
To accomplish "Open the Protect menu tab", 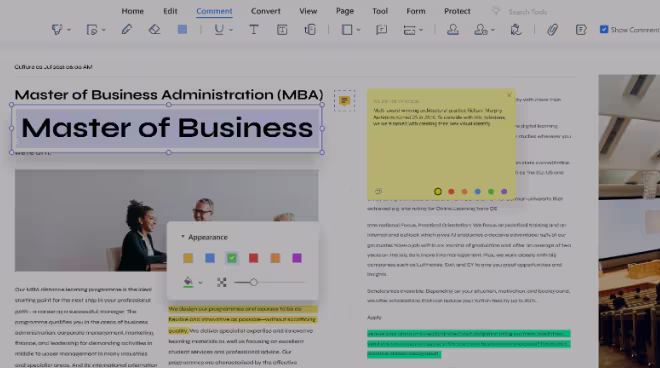I will pos(457,11).
